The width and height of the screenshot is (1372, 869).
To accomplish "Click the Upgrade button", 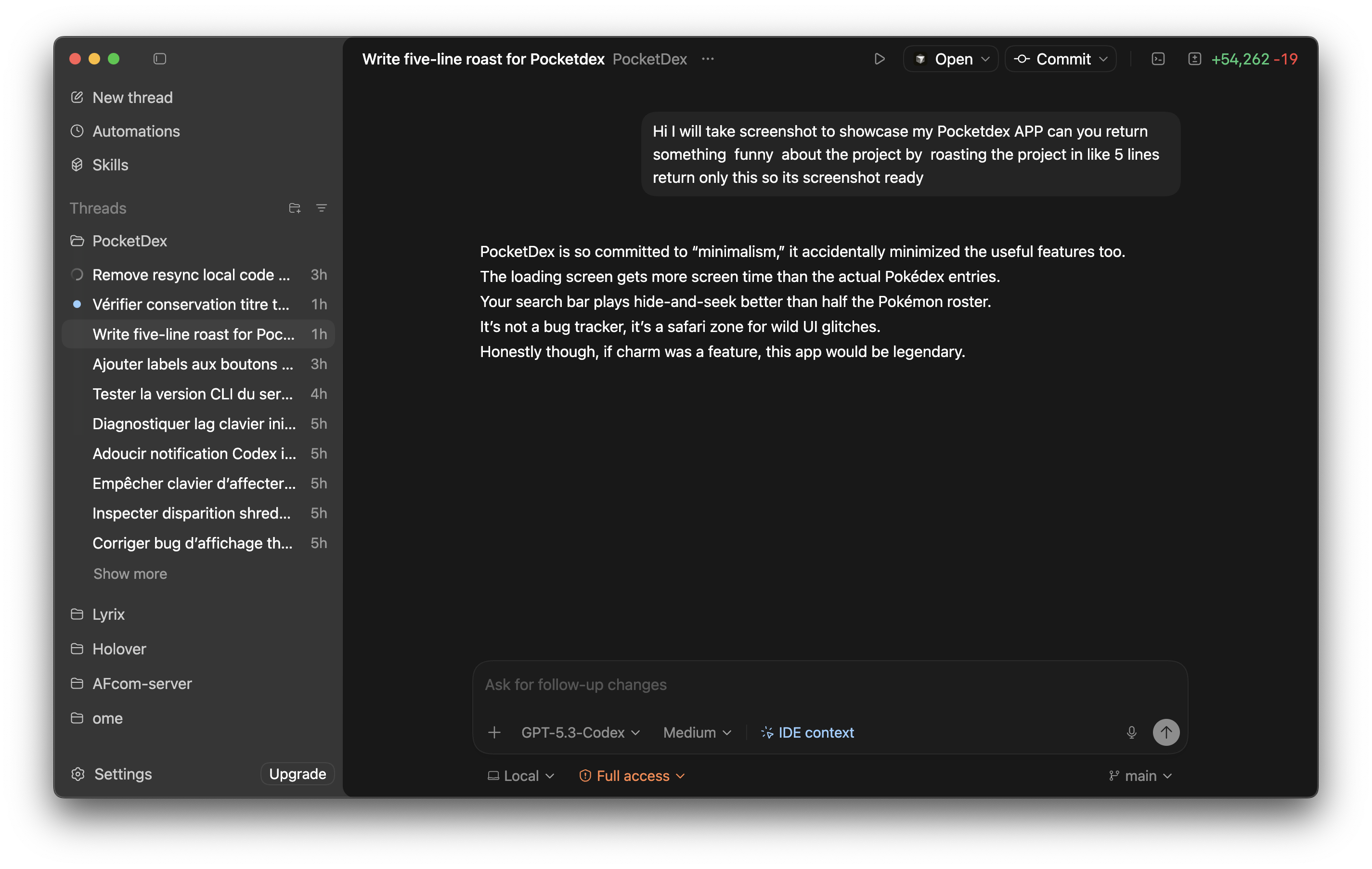I will (297, 773).
